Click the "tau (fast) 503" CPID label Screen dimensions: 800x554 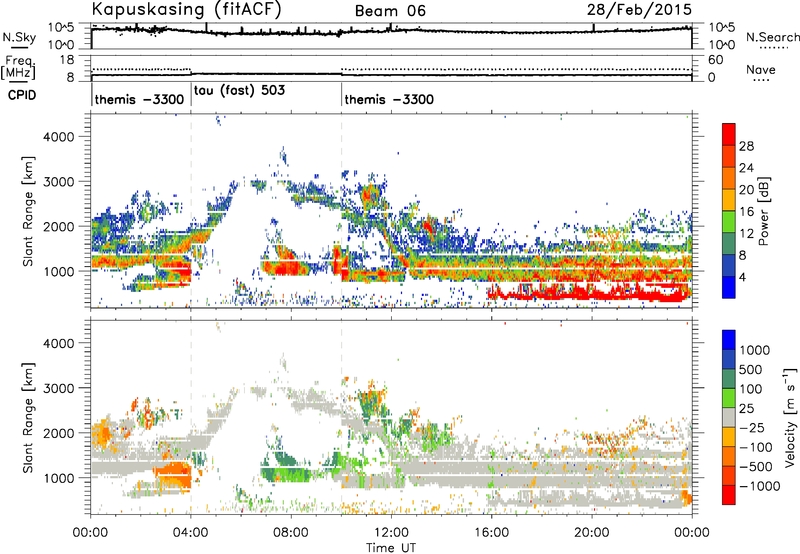point(239,90)
